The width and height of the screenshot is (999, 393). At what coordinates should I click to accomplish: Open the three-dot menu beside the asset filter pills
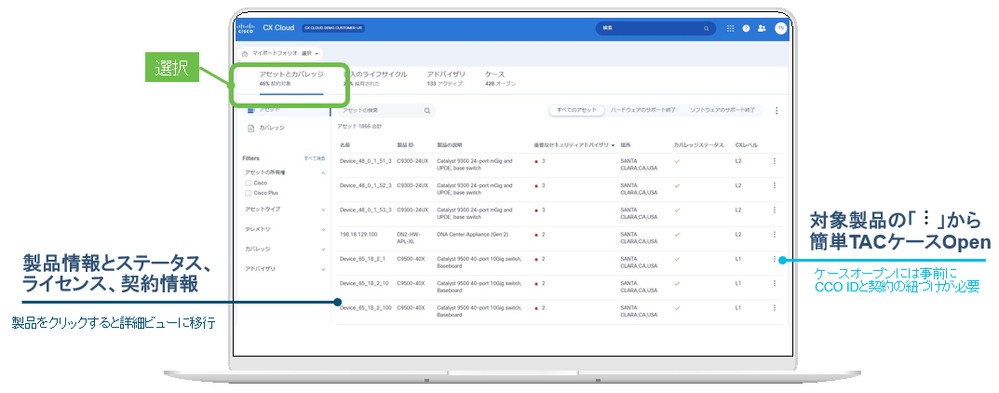tap(776, 110)
